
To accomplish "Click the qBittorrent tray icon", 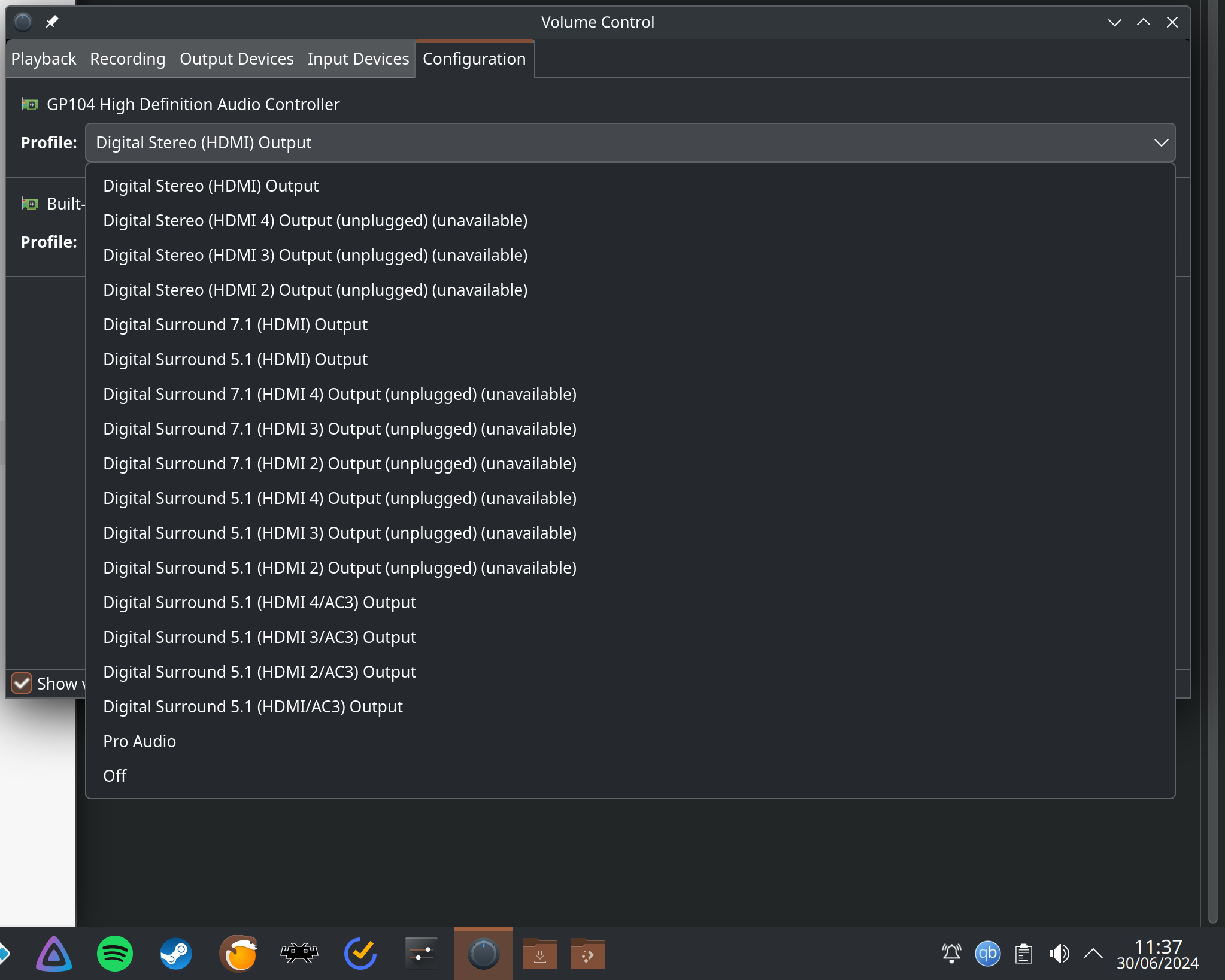I will click(987, 954).
